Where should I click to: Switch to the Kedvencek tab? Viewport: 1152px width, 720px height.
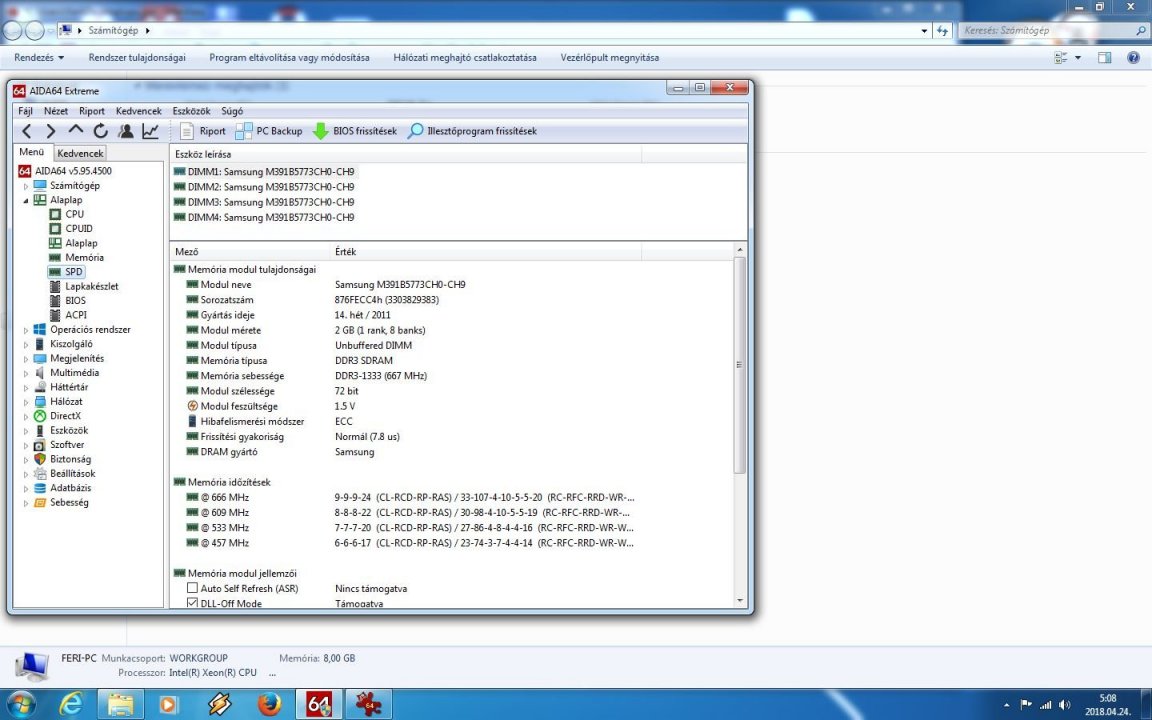[80, 153]
